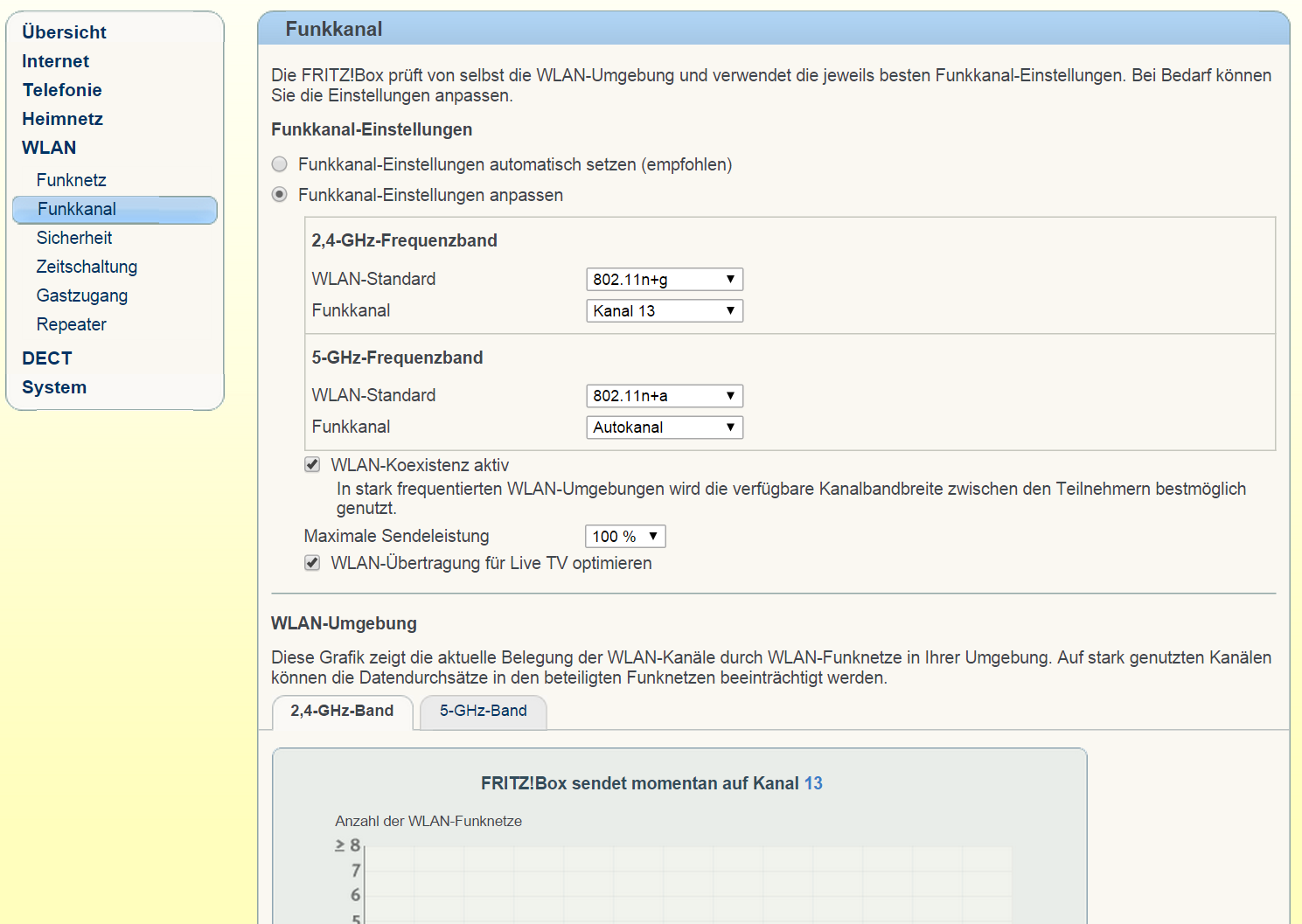Click the Maximale Sendeleistung label
1302x924 pixels.
point(396,536)
